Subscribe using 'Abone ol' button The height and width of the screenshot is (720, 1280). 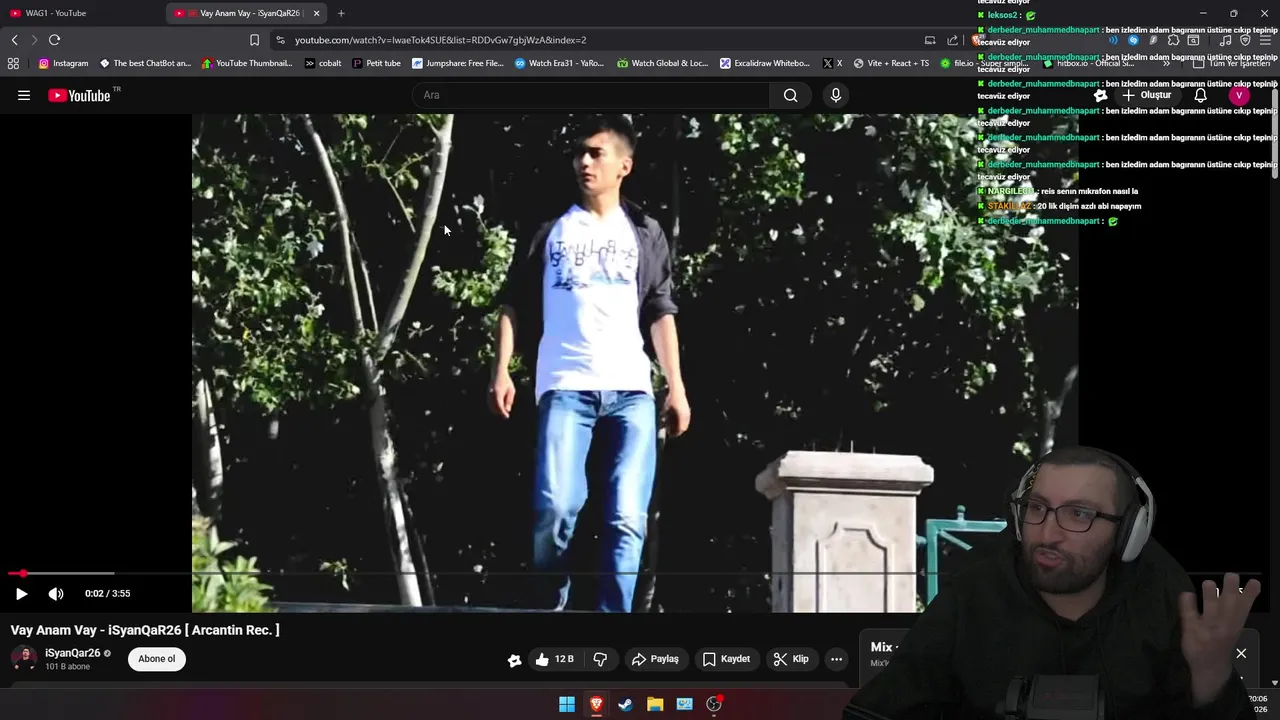156,659
